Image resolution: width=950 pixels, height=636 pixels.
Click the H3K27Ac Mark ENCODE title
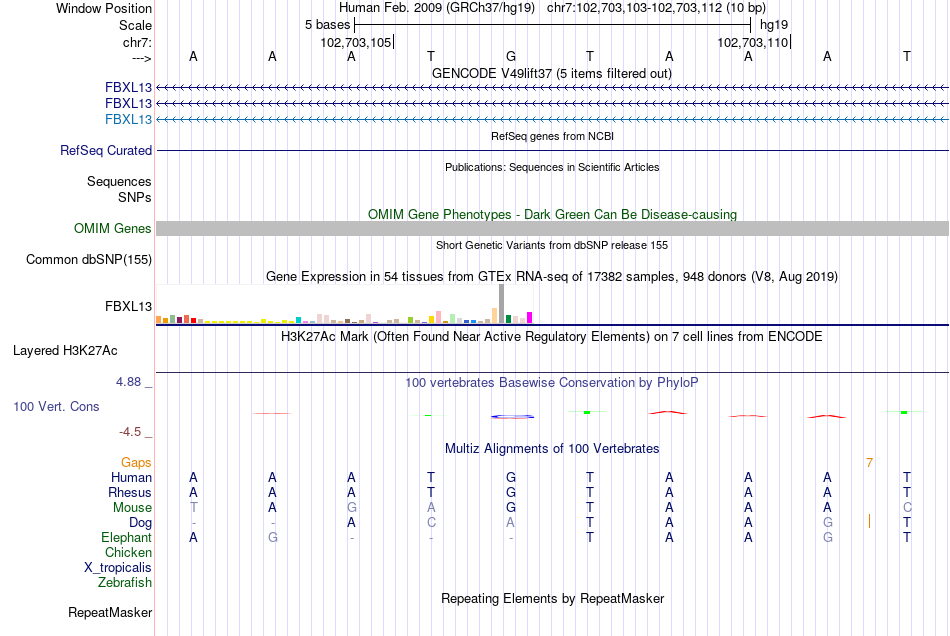(552, 337)
